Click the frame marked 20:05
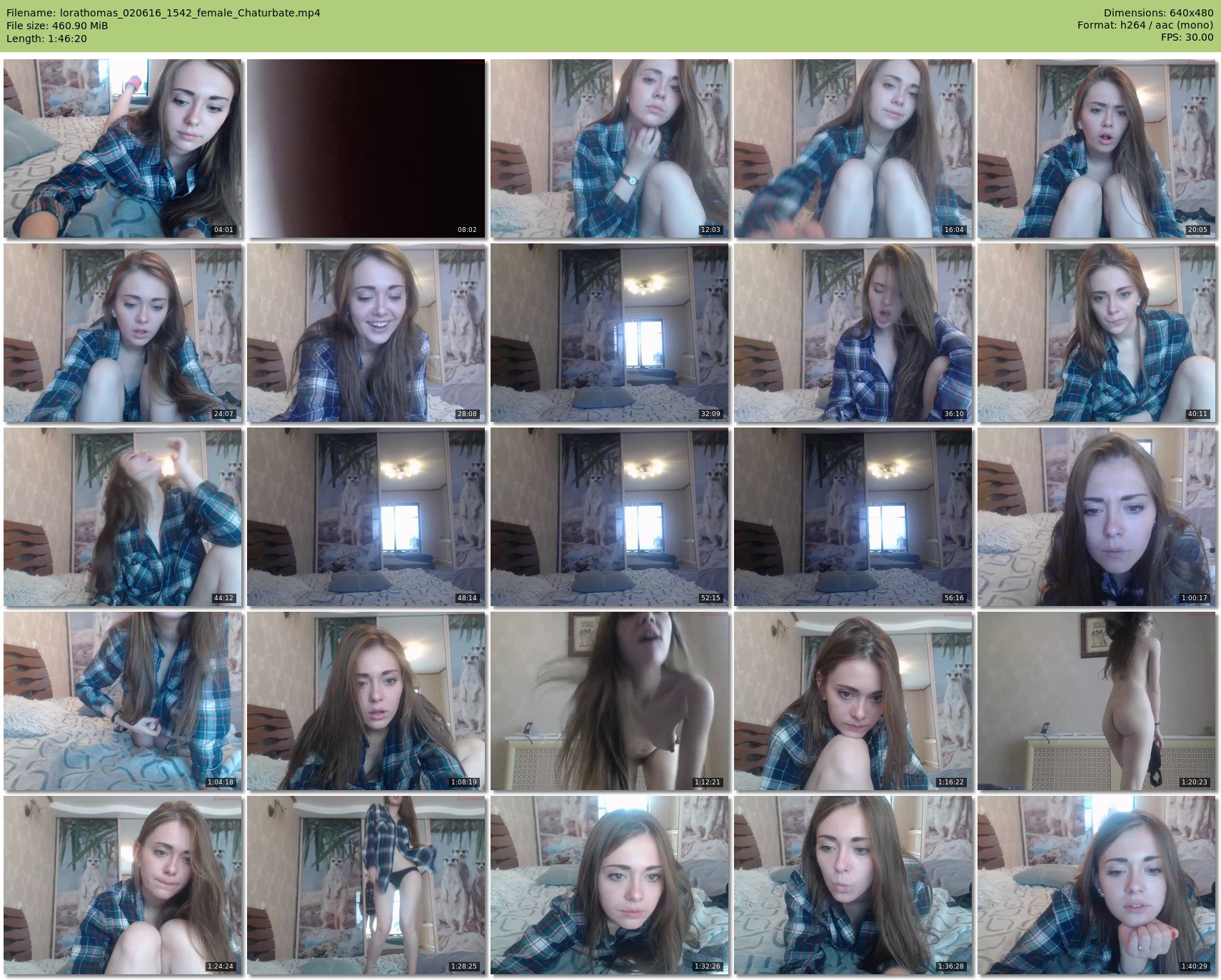Screen dimensions: 1221x980 1096,148
